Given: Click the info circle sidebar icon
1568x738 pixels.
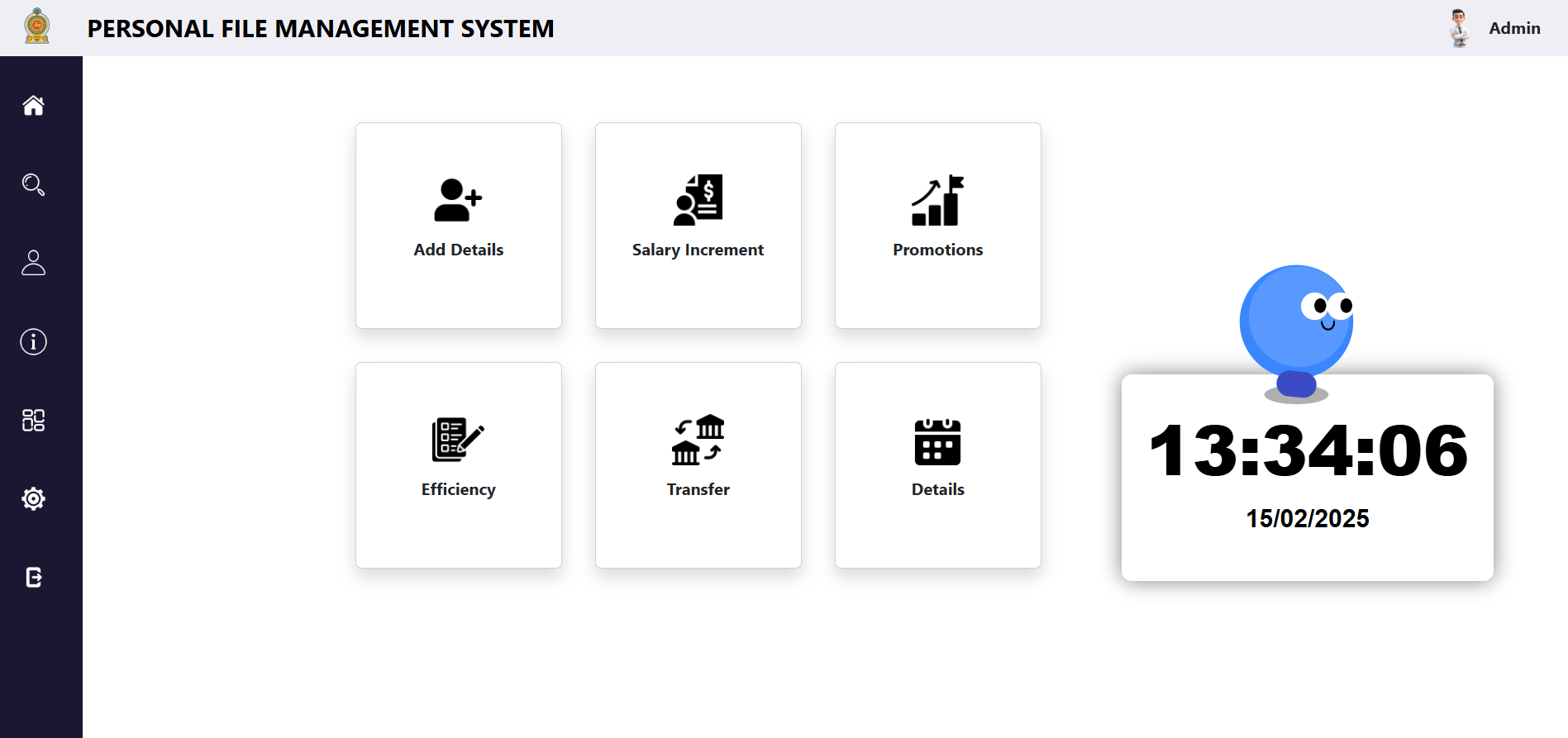Looking at the screenshot, I should [x=33, y=341].
